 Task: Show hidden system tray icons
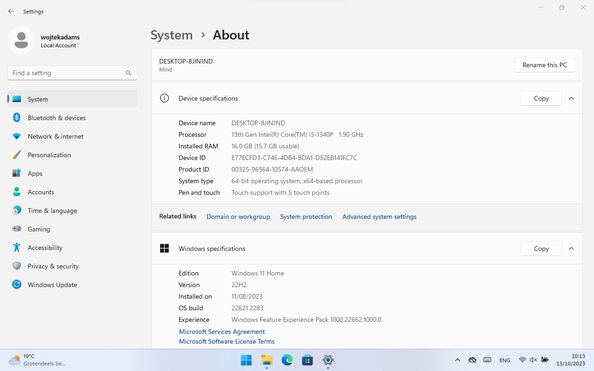(x=457, y=360)
